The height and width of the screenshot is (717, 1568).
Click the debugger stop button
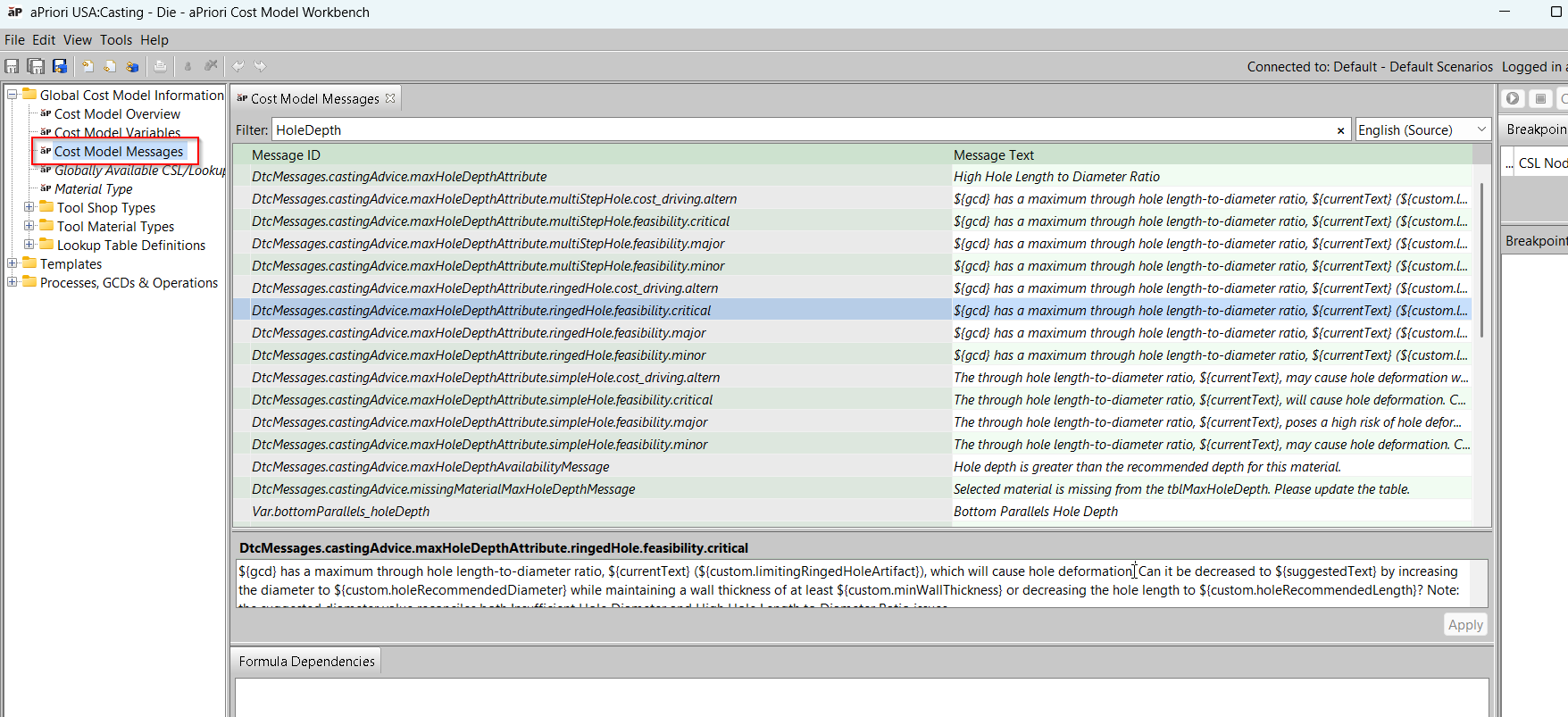[x=1540, y=98]
